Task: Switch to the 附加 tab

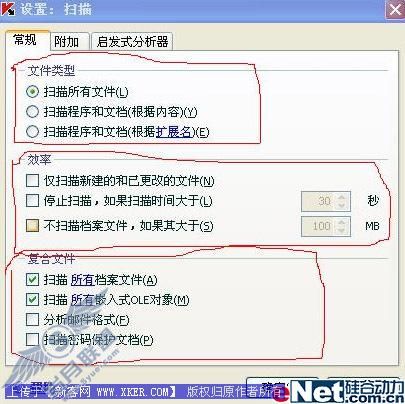Action: click(x=67, y=42)
